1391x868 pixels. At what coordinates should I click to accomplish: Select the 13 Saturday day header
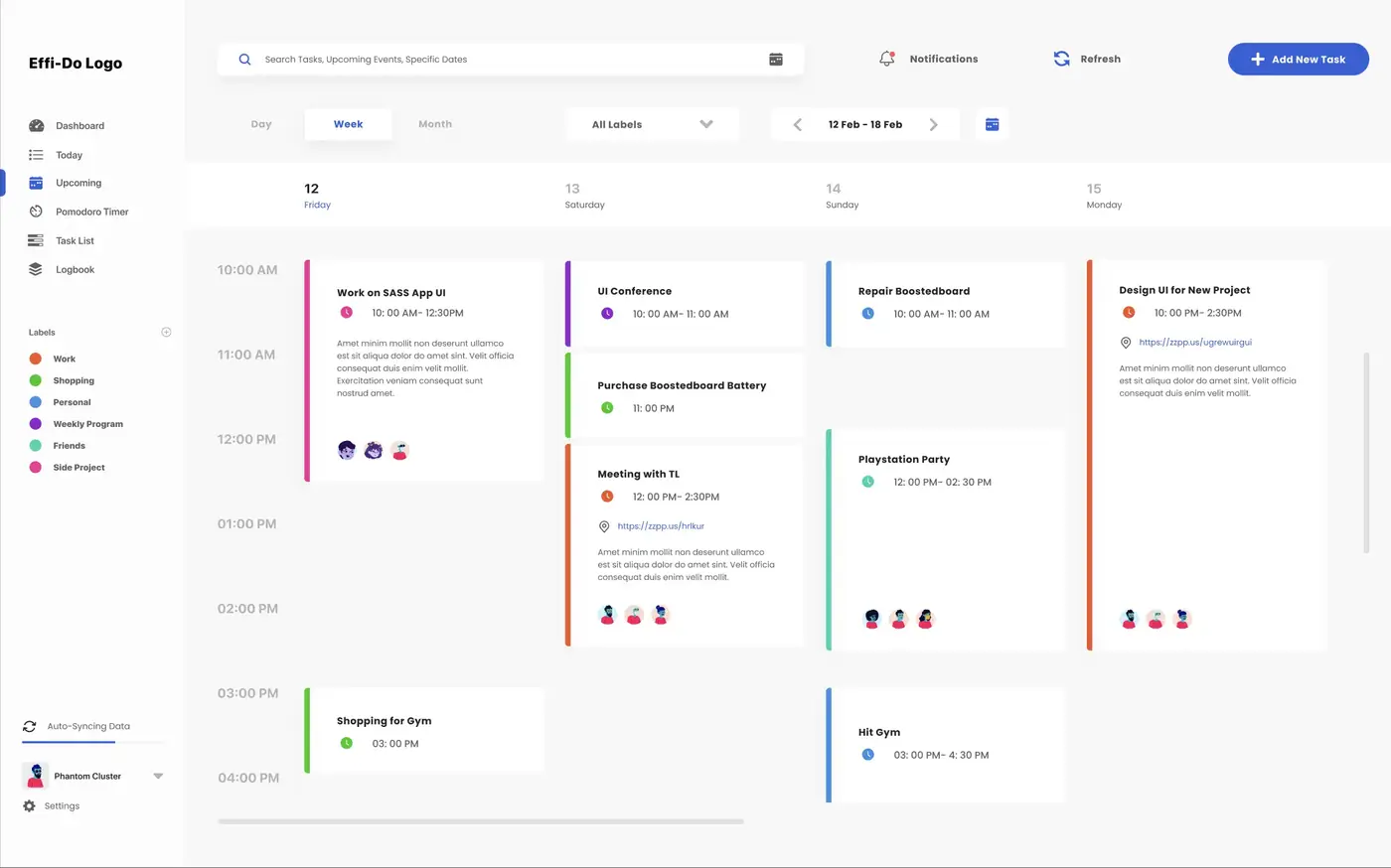coord(584,196)
